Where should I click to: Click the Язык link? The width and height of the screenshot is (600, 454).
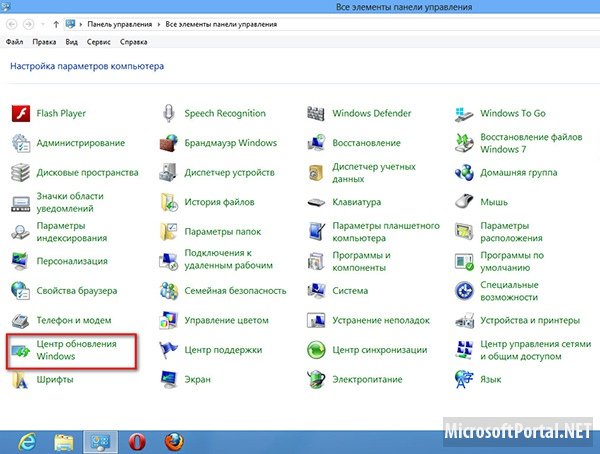(x=491, y=380)
